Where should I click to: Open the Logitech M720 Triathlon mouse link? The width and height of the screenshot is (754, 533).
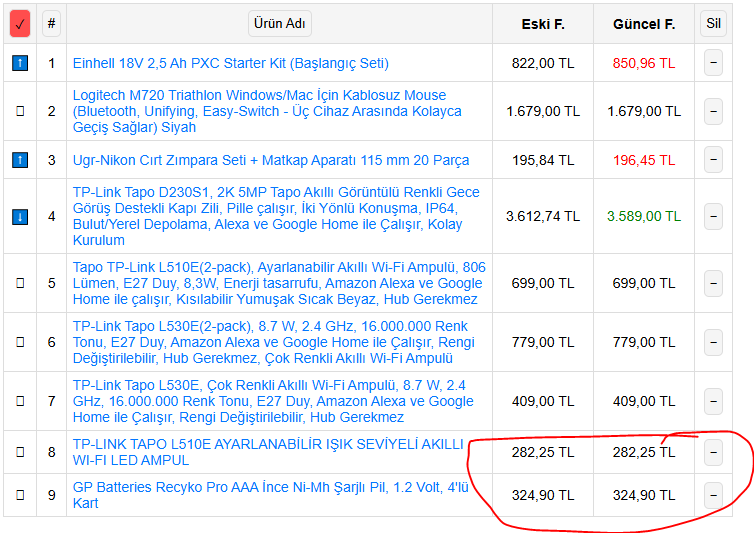(267, 111)
